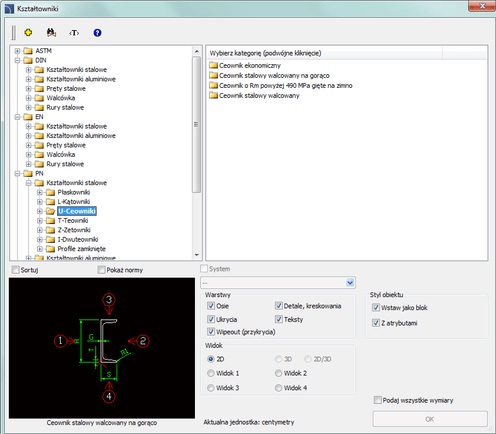
Task: Collapse the DIN tree node
Action: tap(17, 60)
